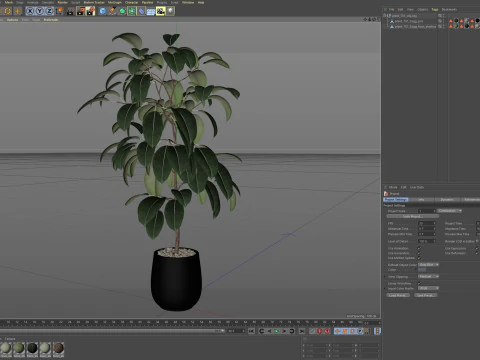The image size is (480, 360).
Task: Click the default Color swatch
Action: pyautogui.click(x=422, y=269)
